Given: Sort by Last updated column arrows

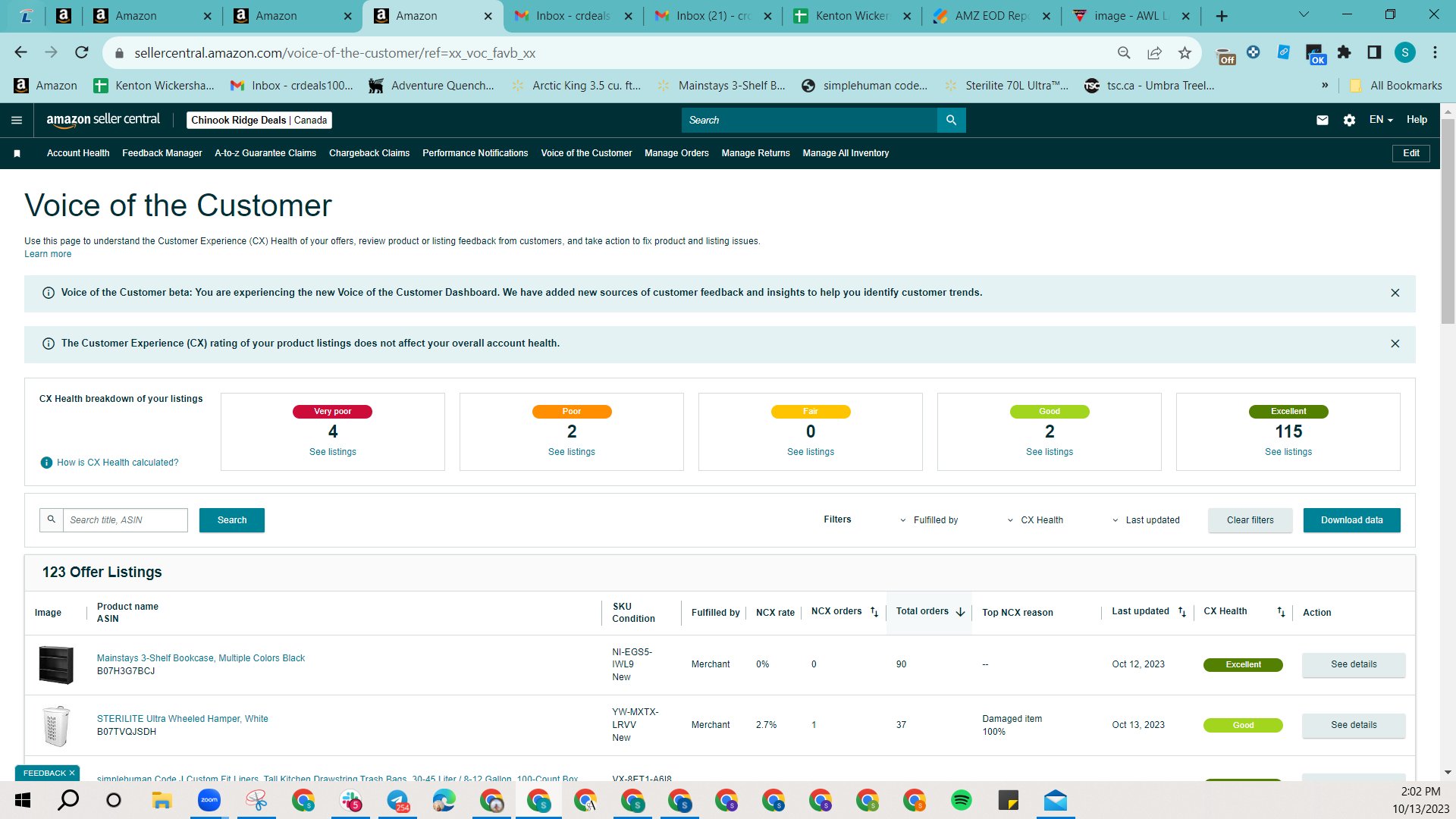Looking at the screenshot, I should 1182,612.
